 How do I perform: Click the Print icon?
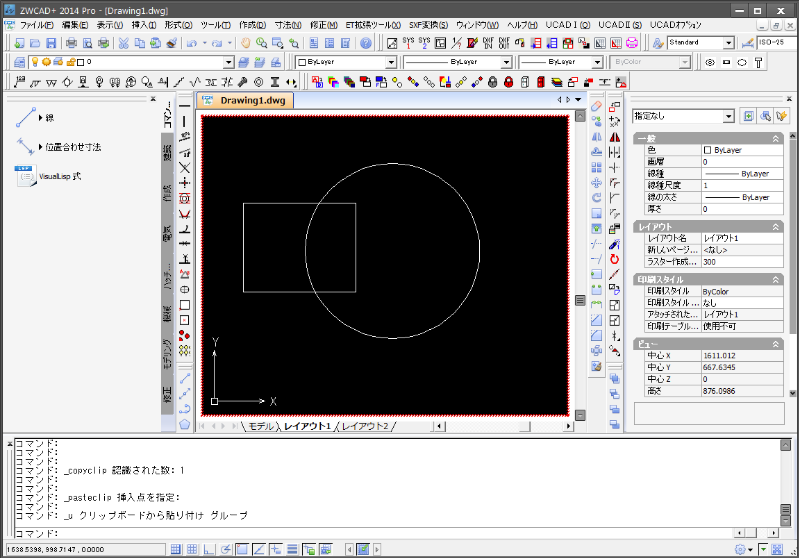point(71,43)
